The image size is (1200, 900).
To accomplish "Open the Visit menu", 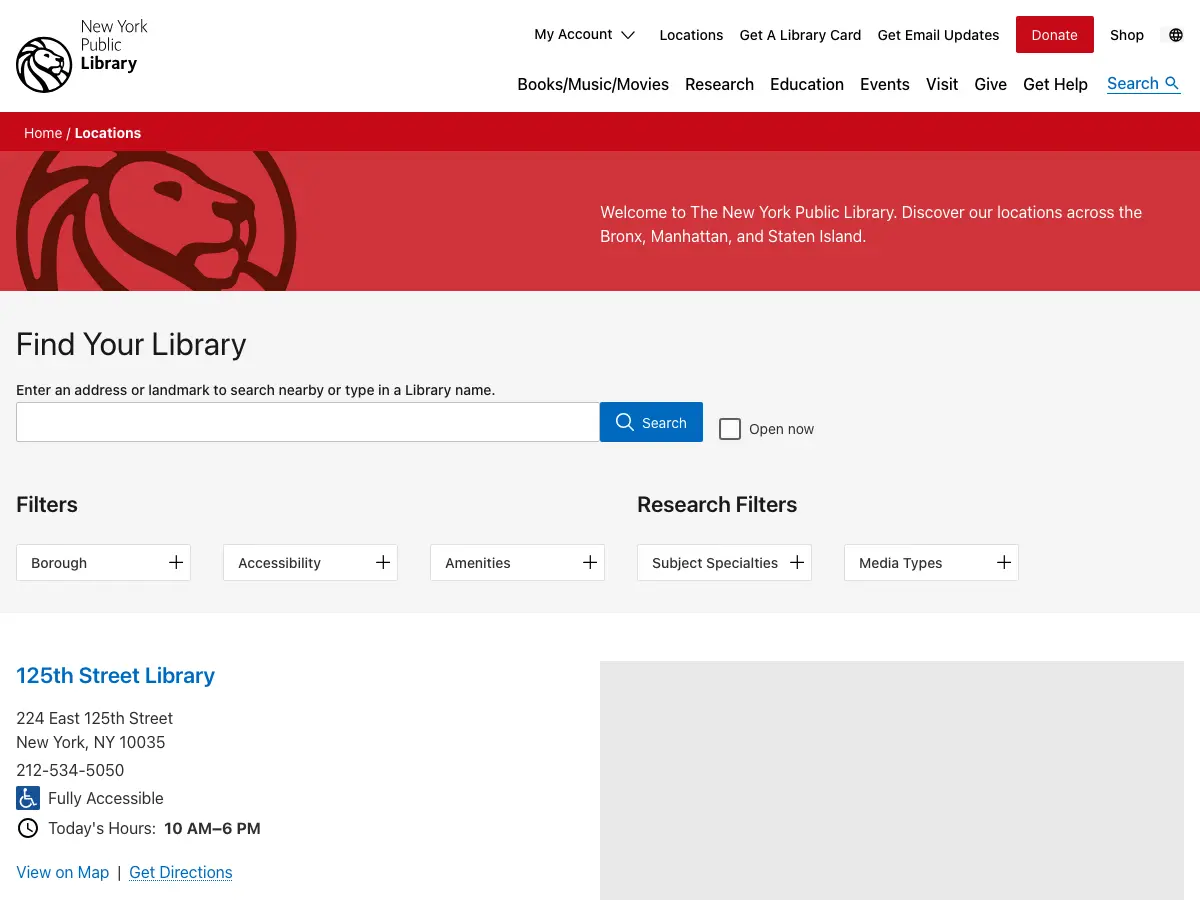I will tap(942, 84).
